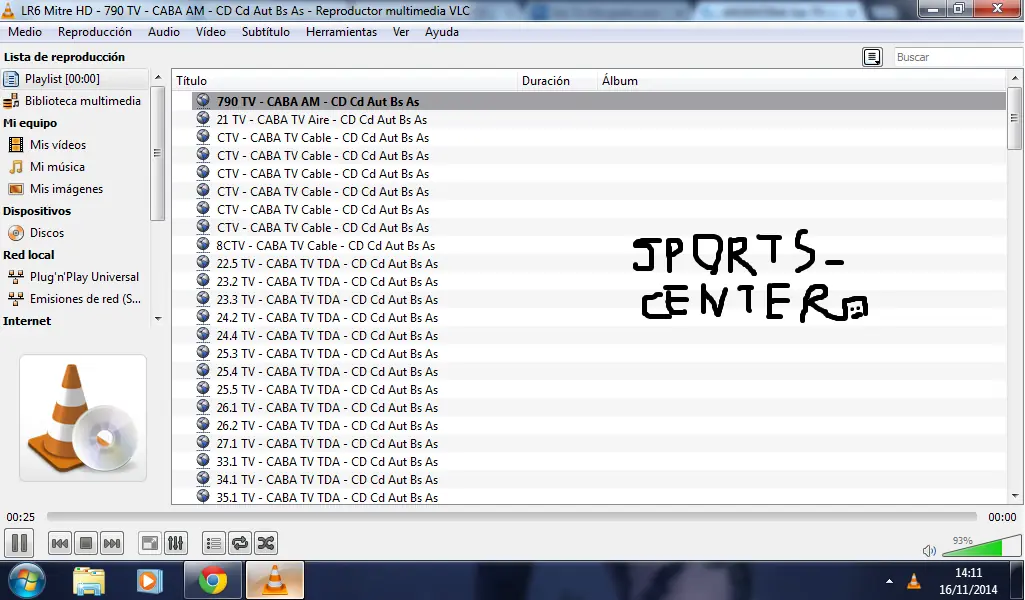Image resolution: width=1025 pixels, height=600 pixels.
Task: Open Mis vídeos folder
Action: (x=58, y=145)
